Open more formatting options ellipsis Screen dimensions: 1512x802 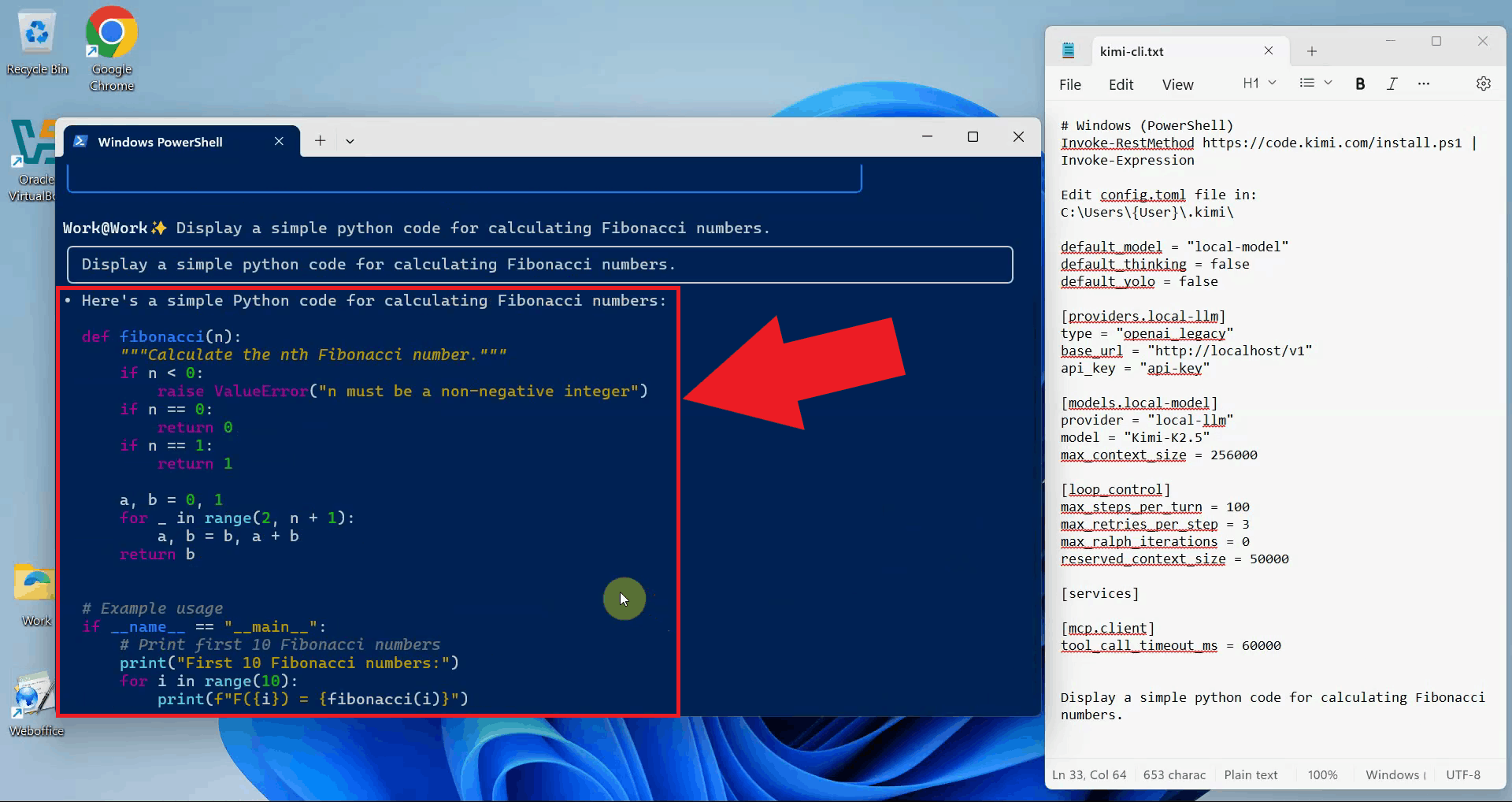[1423, 84]
